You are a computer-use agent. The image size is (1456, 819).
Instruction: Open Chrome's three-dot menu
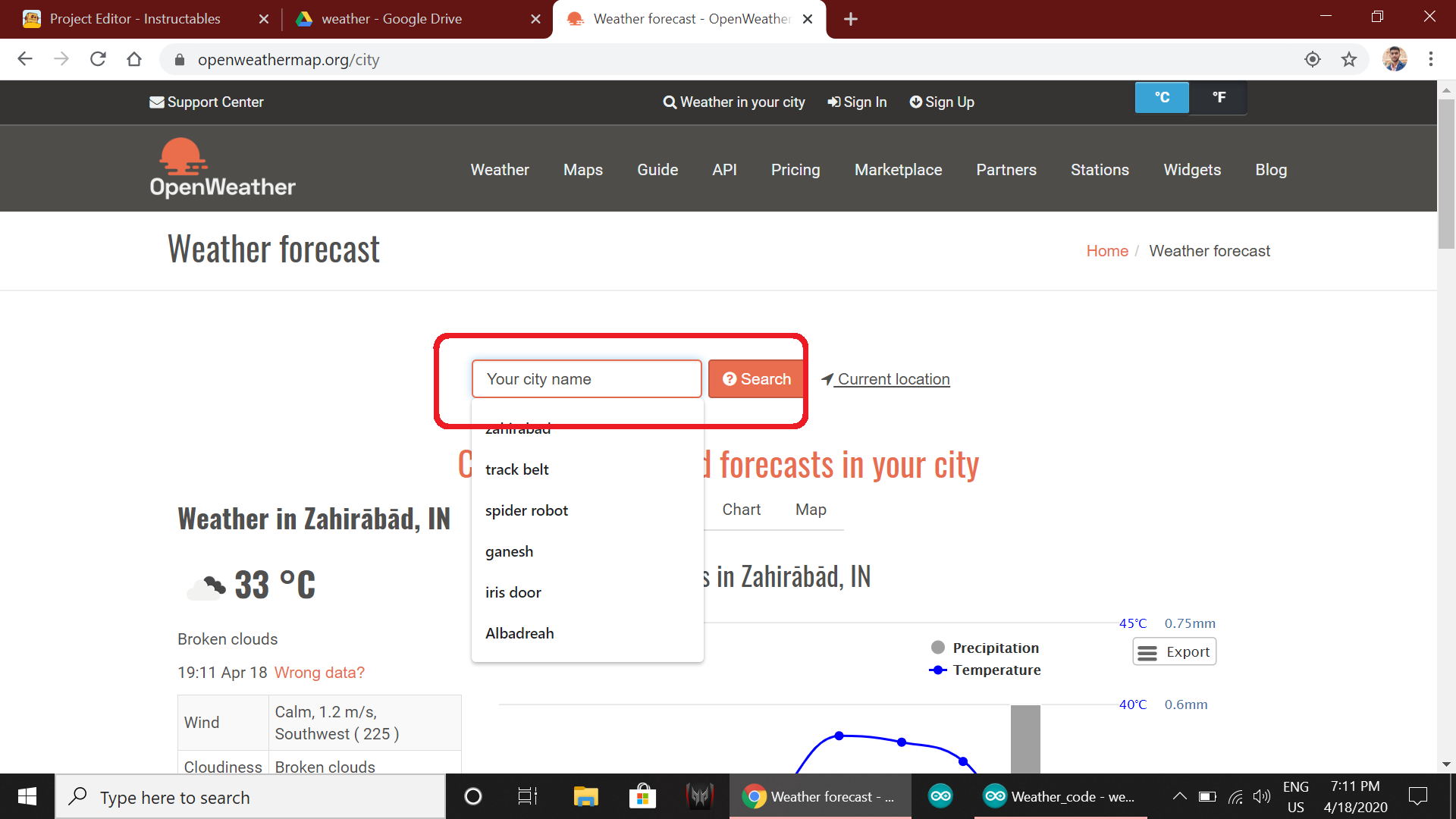(x=1431, y=59)
